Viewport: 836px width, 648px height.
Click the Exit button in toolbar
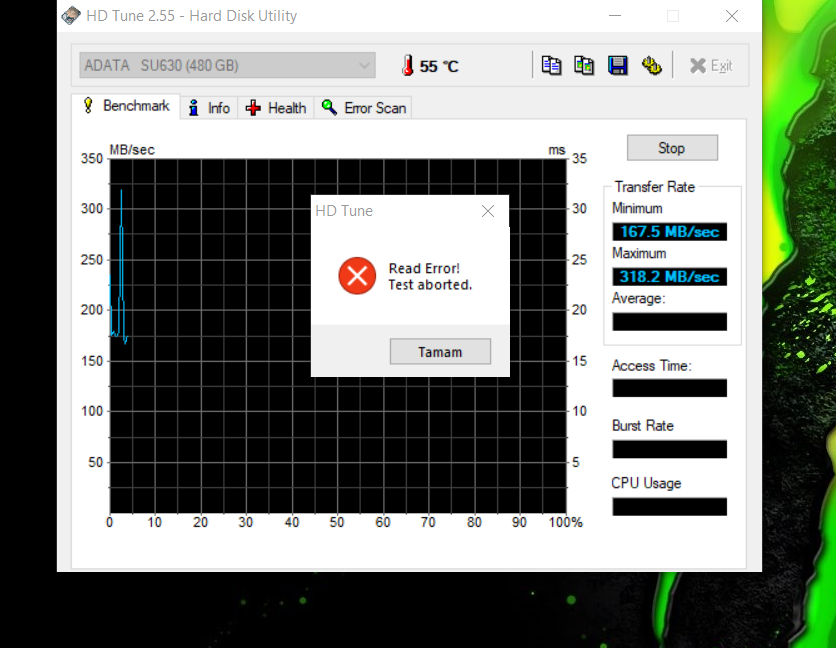[x=711, y=66]
